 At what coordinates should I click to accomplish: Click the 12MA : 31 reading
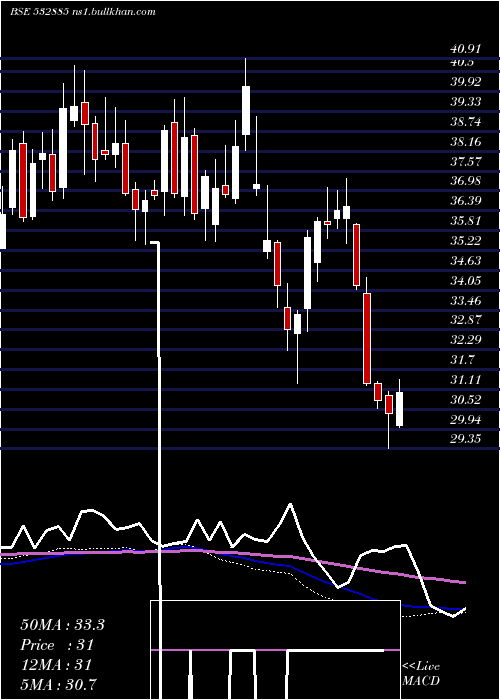tap(56, 665)
